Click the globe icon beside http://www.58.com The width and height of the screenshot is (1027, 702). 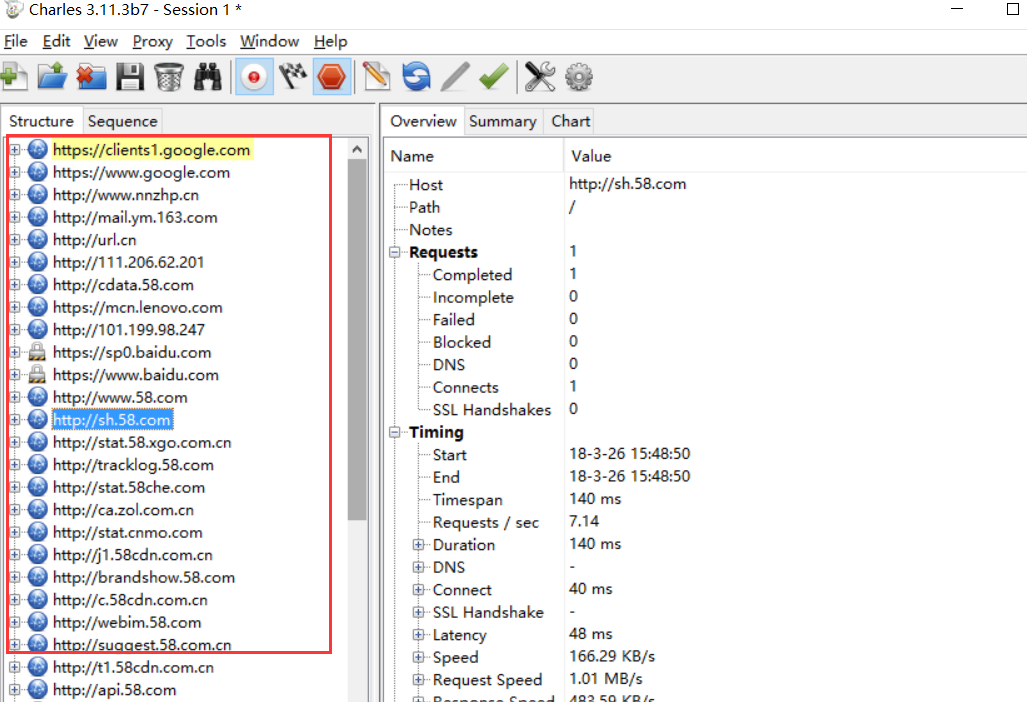pyautogui.click(x=37, y=397)
